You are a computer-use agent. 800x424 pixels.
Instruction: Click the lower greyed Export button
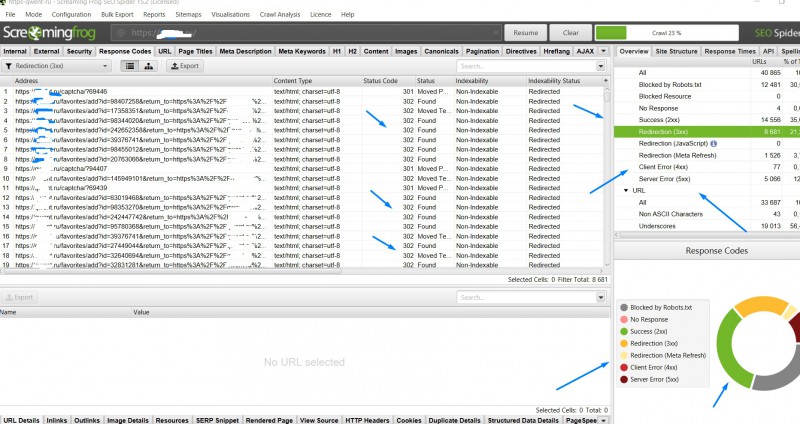[19, 297]
